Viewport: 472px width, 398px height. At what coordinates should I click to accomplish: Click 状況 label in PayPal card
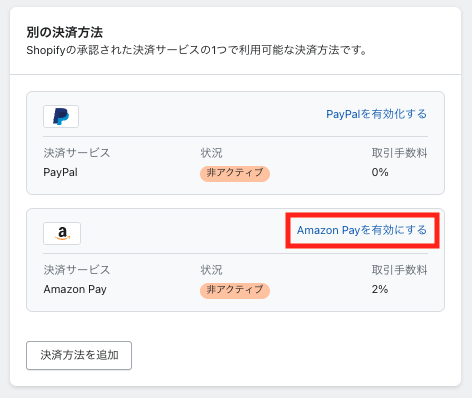211,153
